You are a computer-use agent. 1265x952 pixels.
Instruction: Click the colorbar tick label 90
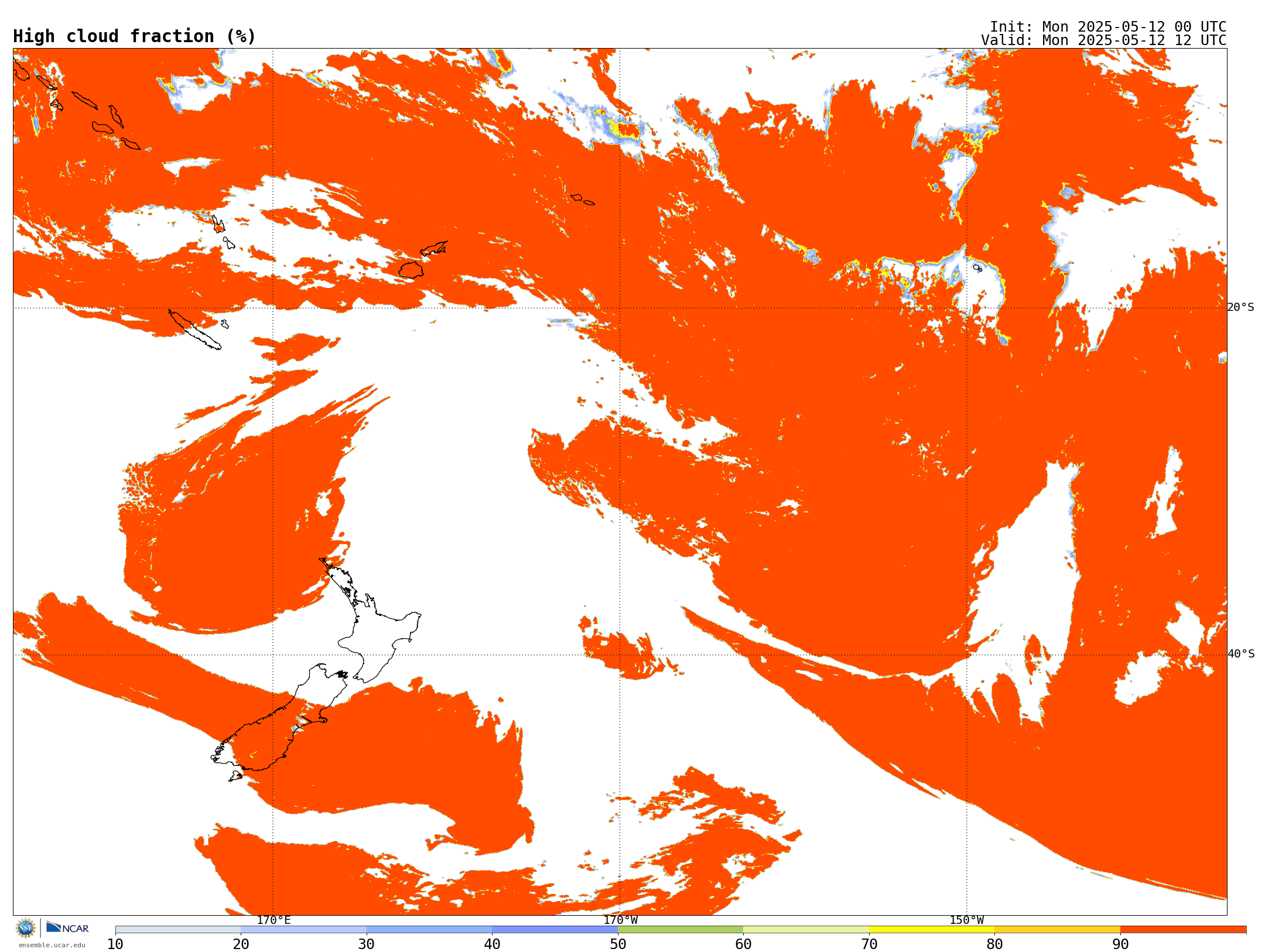tap(1120, 944)
